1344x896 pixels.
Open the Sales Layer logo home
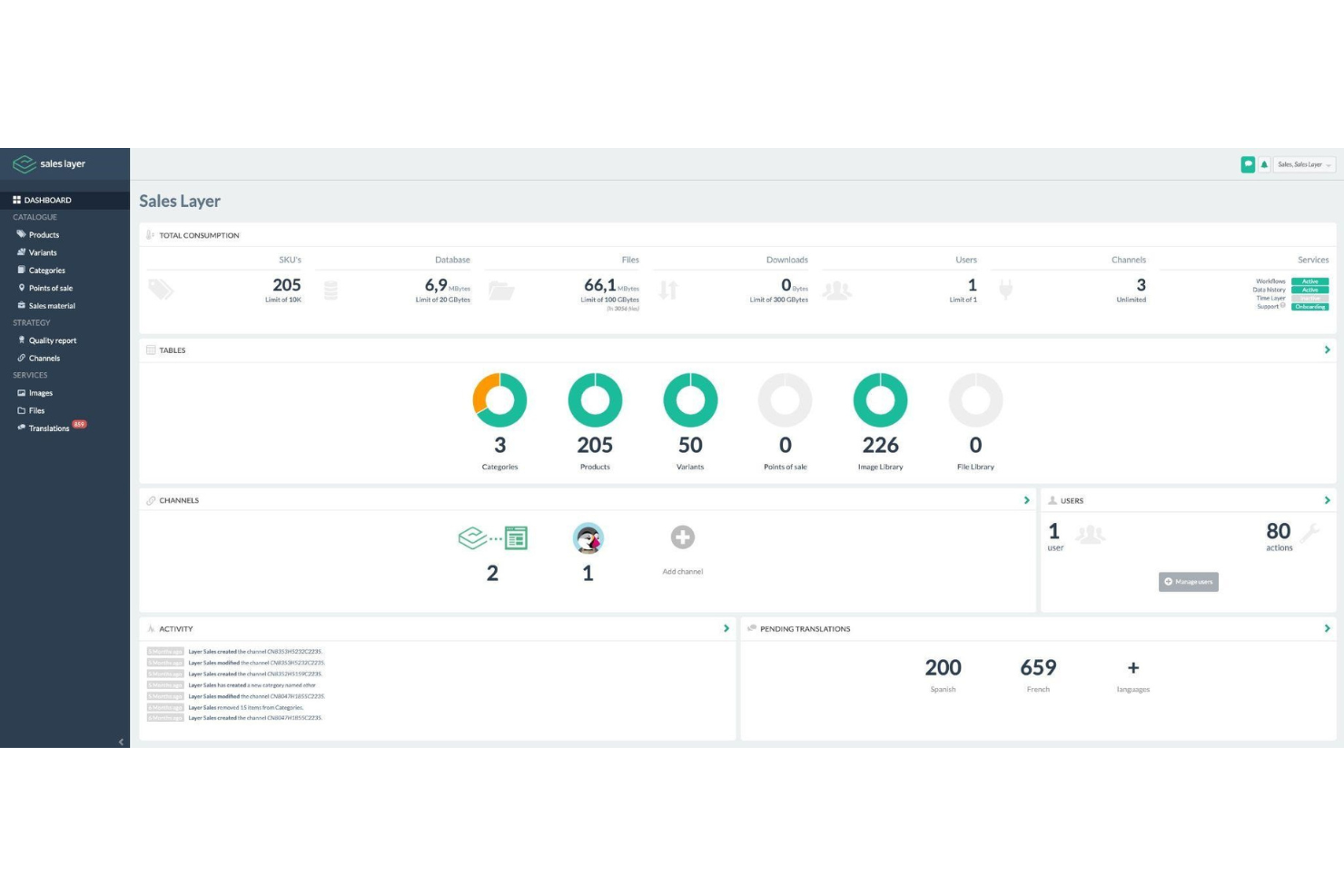click(49, 164)
